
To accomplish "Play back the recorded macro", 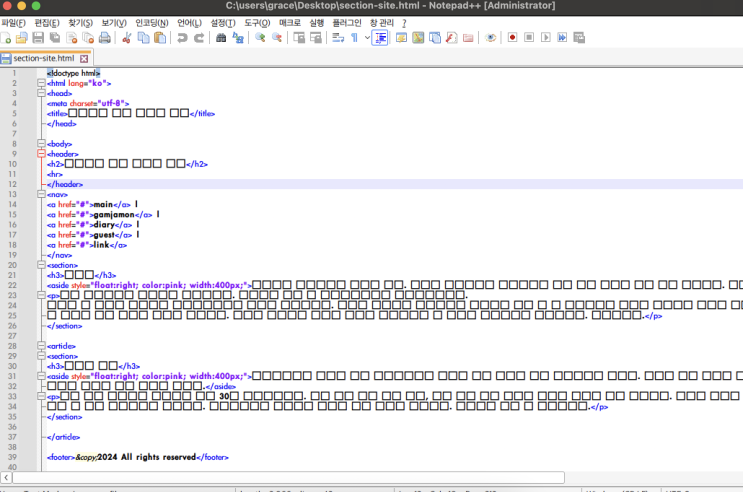I will 545,37.
